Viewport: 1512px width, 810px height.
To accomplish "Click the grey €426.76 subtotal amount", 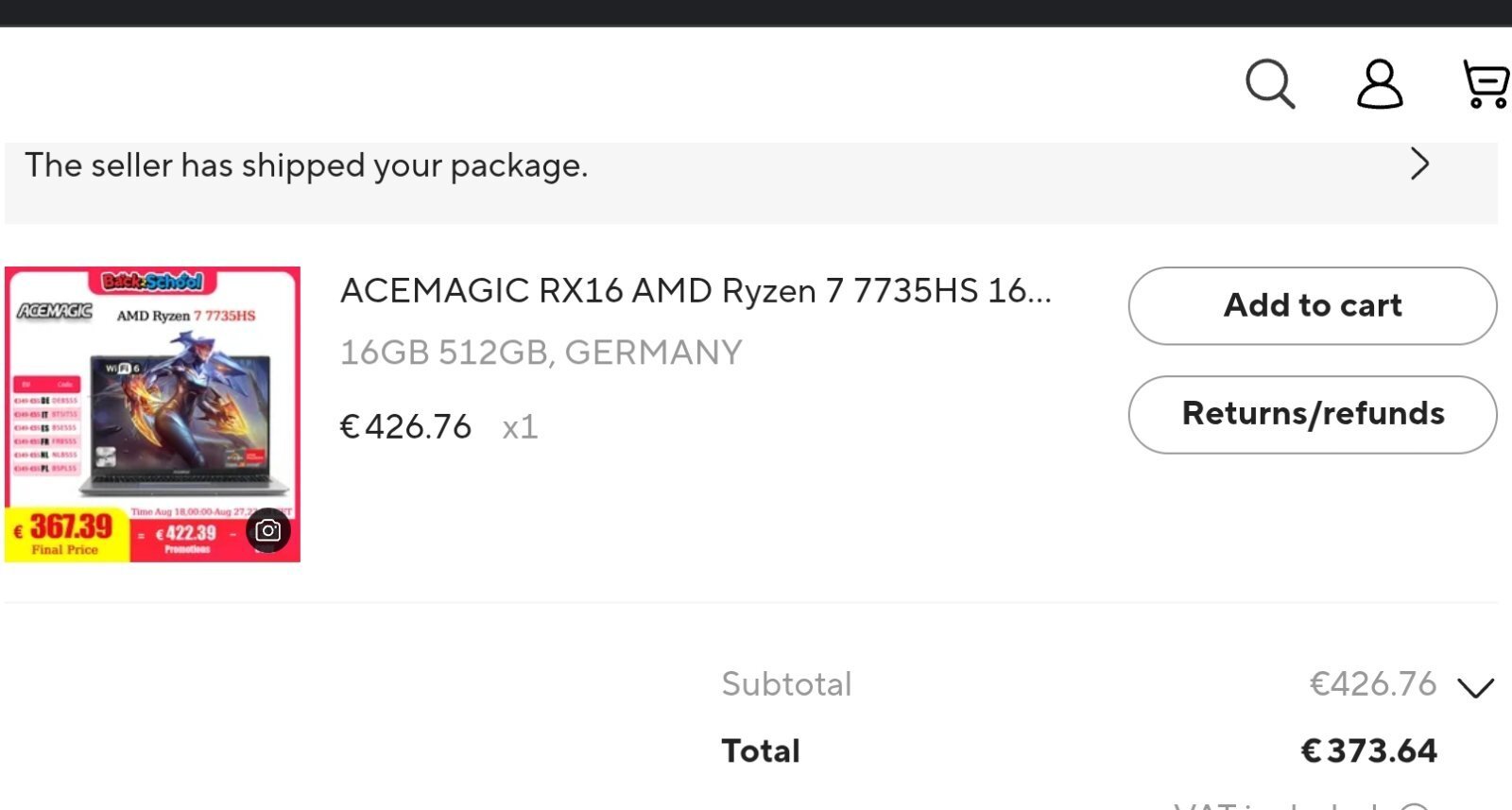I will click(x=1372, y=684).
